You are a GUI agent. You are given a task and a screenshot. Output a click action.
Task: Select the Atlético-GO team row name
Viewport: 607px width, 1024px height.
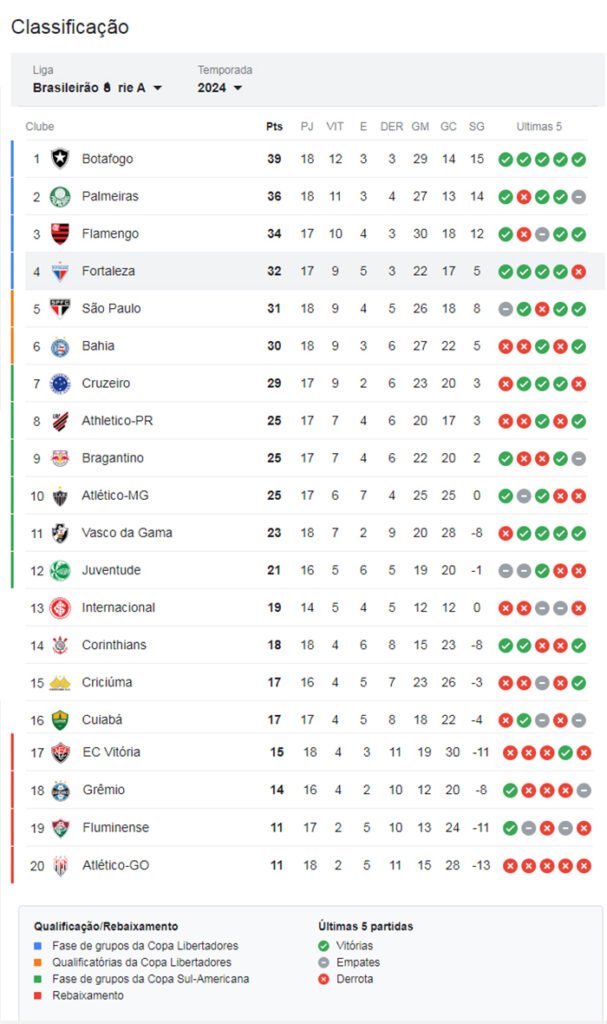tap(115, 865)
